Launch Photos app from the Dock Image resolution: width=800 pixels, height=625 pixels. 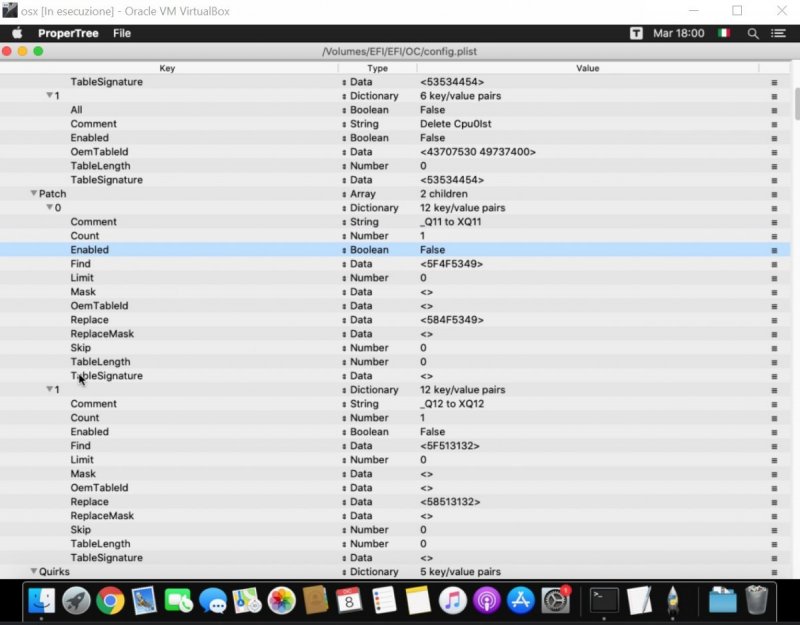(x=281, y=601)
